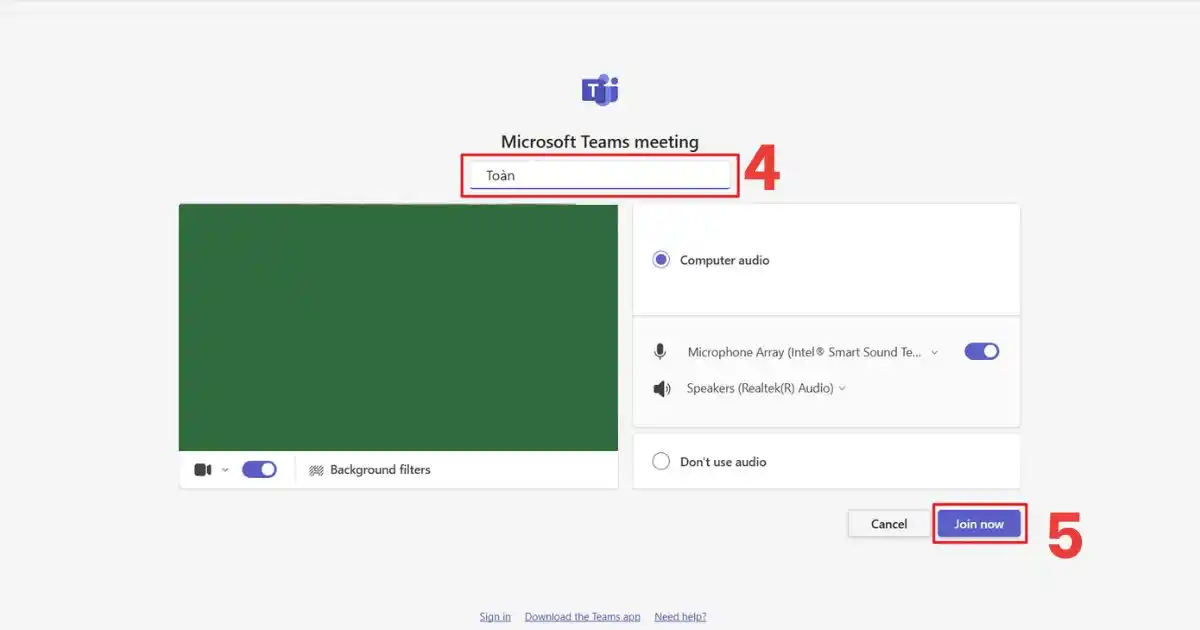Screen dimensions: 1200x630
Task: Click the Microsoft Teams meeting heading text
Action: point(600,142)
